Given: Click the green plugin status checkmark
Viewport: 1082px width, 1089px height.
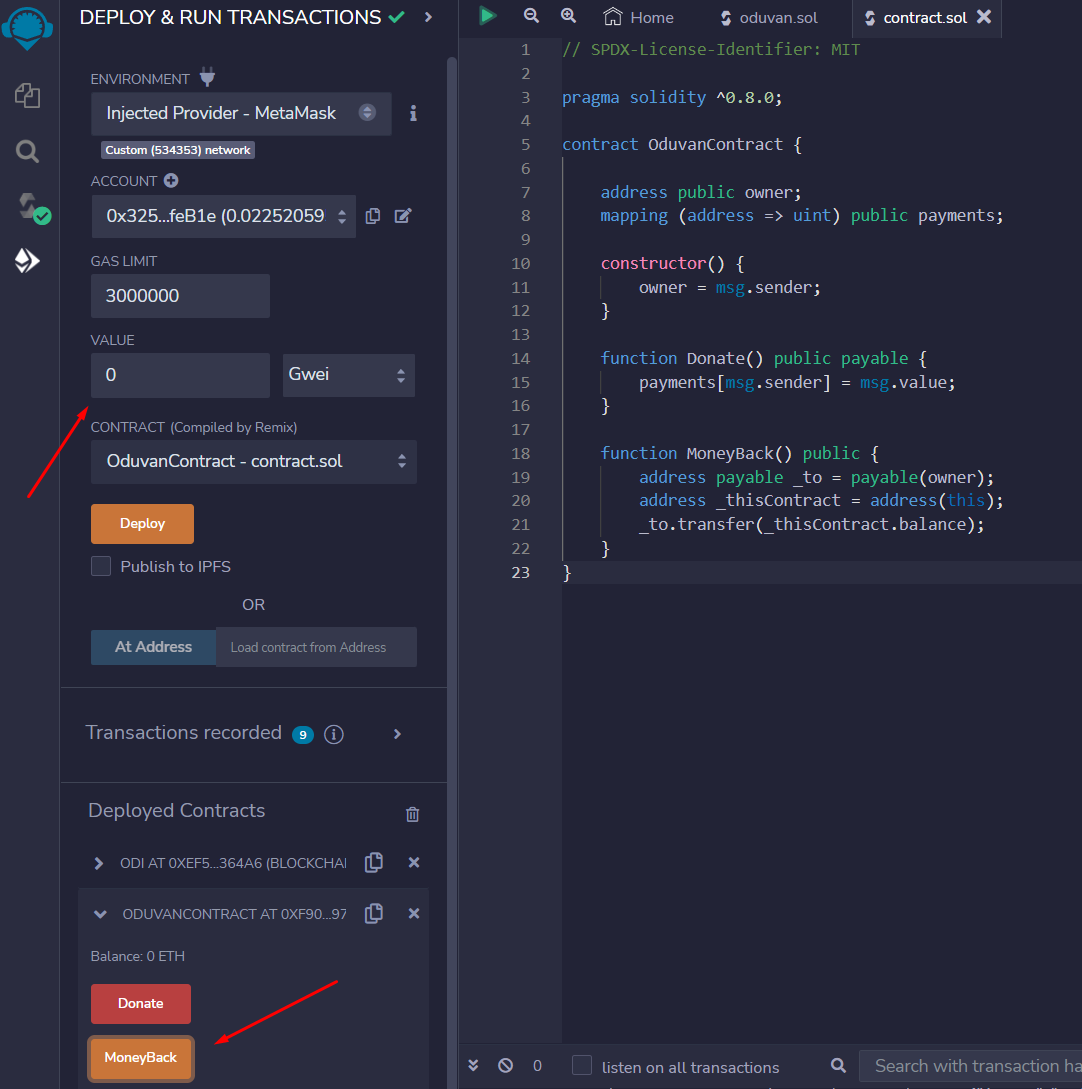Looking at the screenshot, I should [x=397, y=17].
